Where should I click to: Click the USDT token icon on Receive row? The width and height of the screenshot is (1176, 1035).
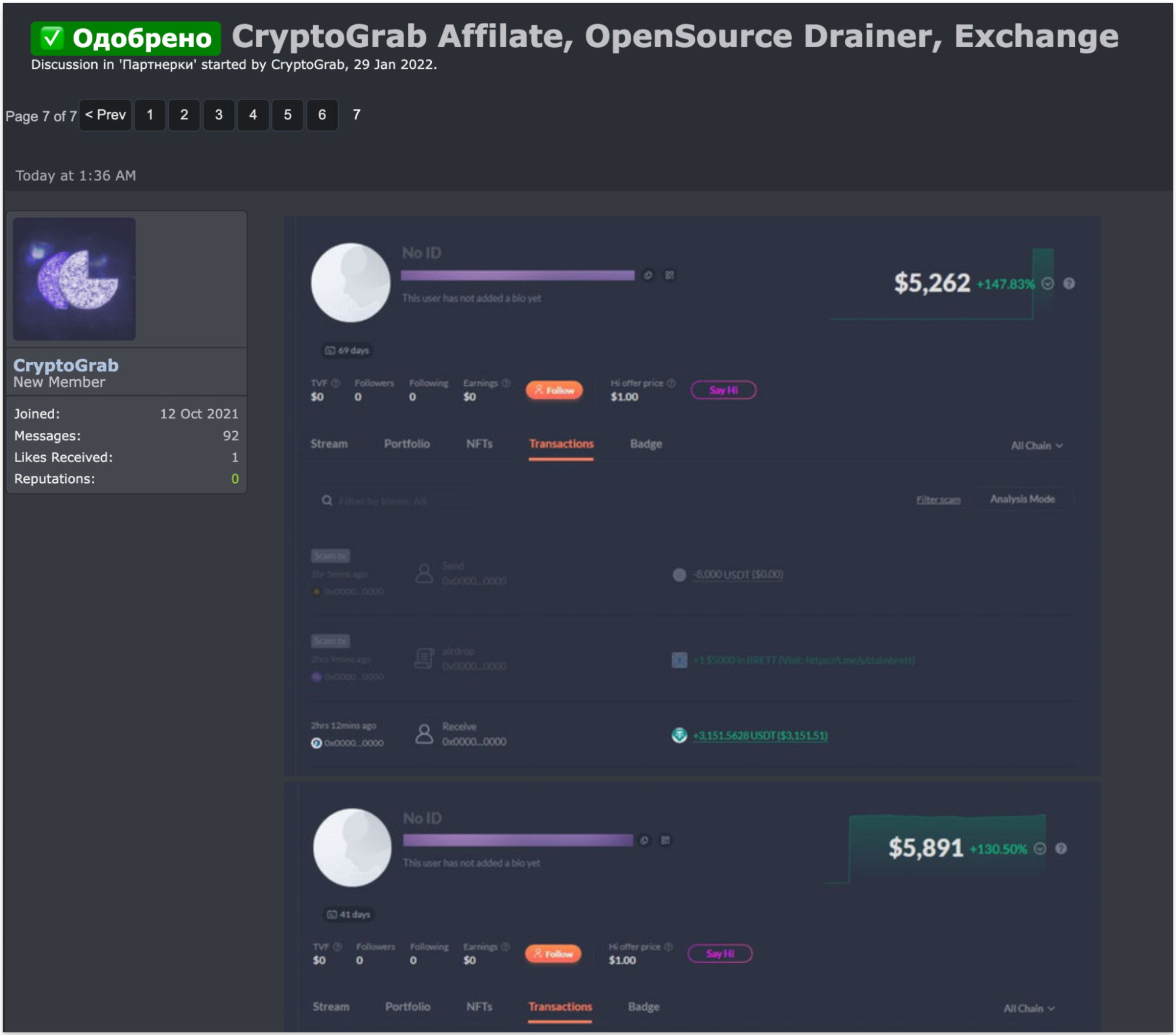679,736
